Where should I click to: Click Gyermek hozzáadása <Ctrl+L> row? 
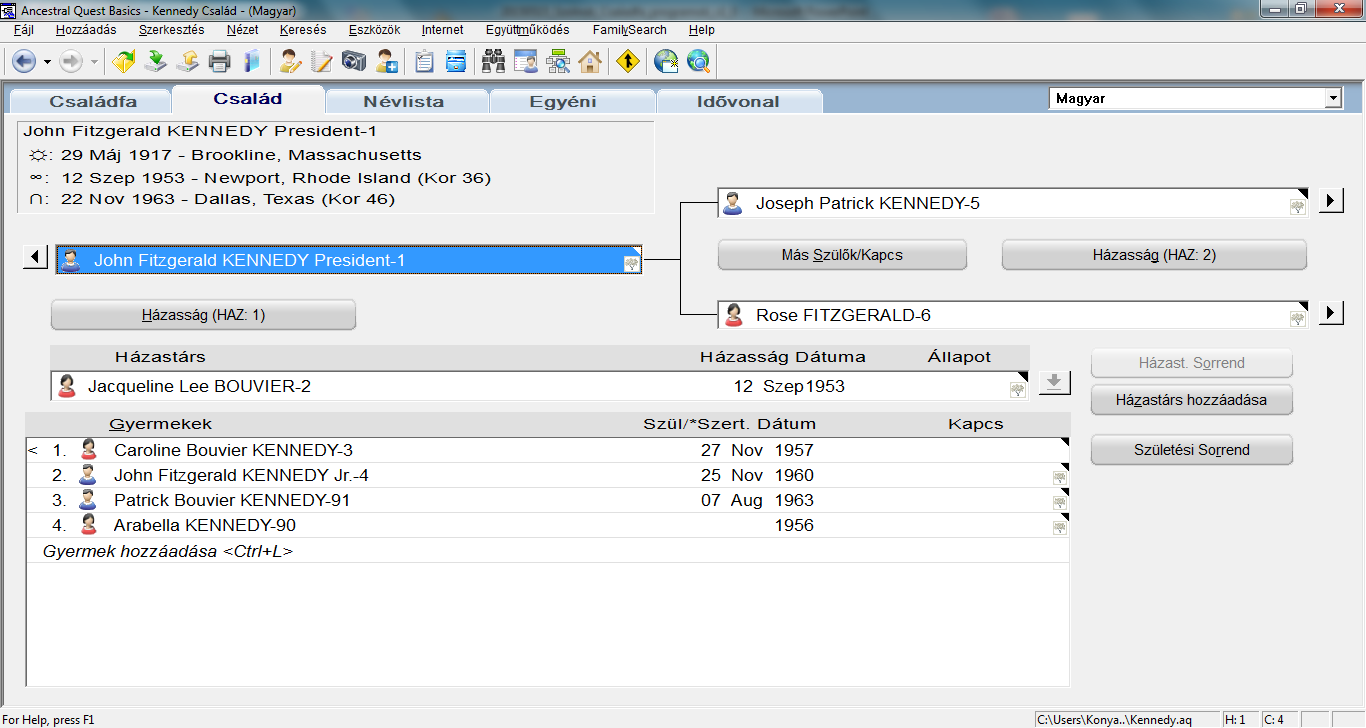point(547,551)
